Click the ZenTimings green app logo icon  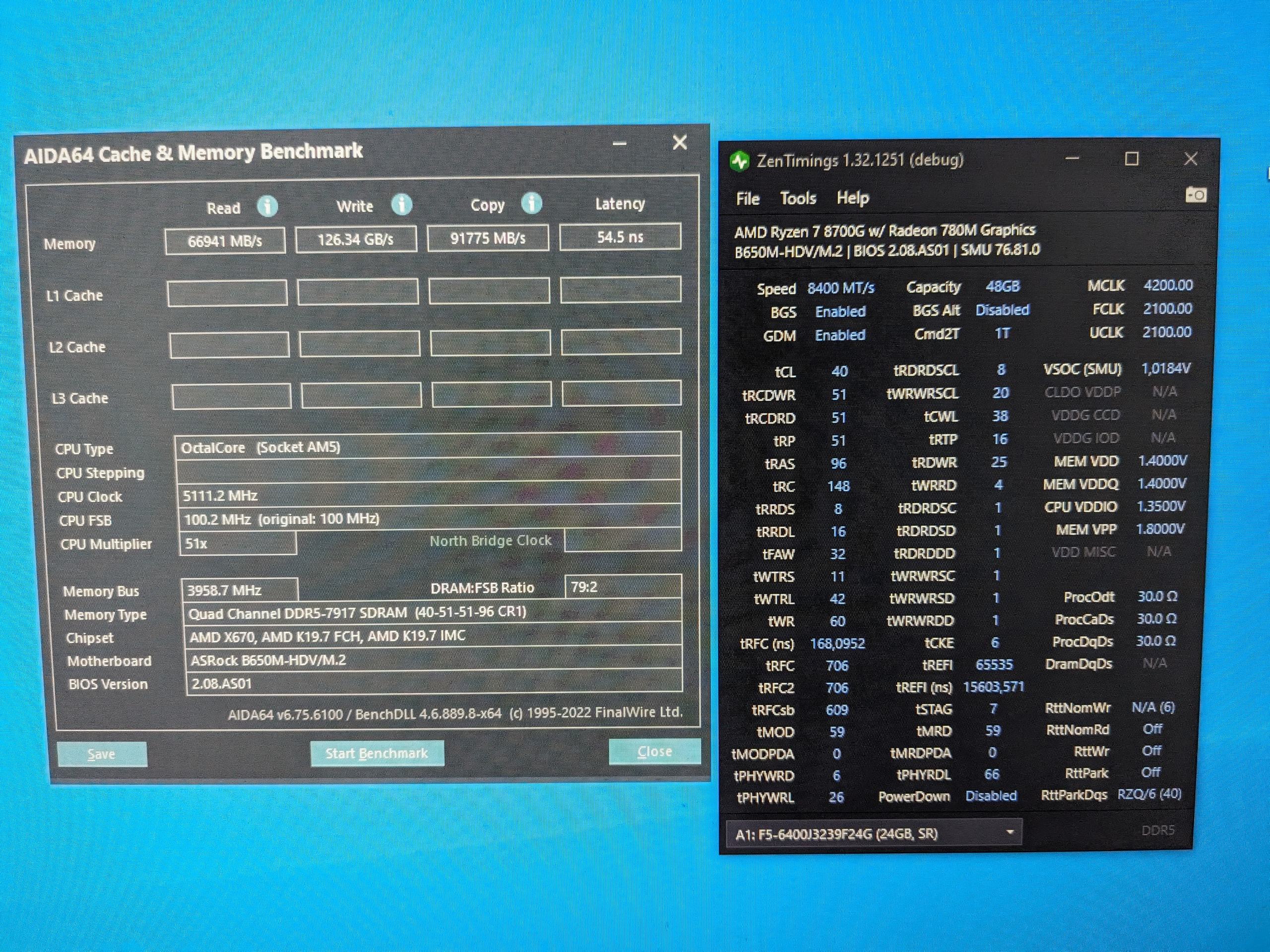click(740, 161)
